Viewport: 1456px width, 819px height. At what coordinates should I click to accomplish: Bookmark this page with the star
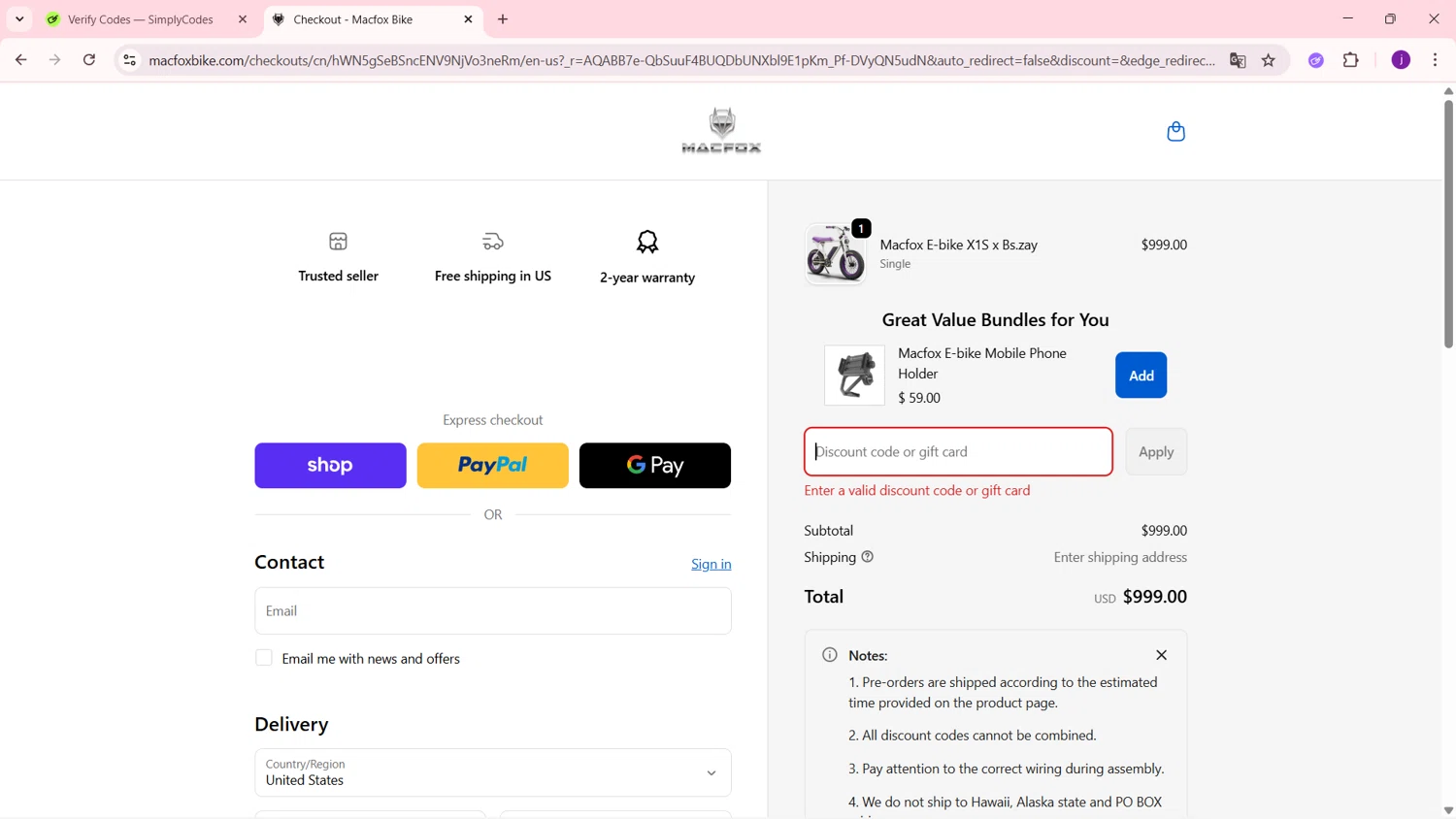pos(1269,60)
